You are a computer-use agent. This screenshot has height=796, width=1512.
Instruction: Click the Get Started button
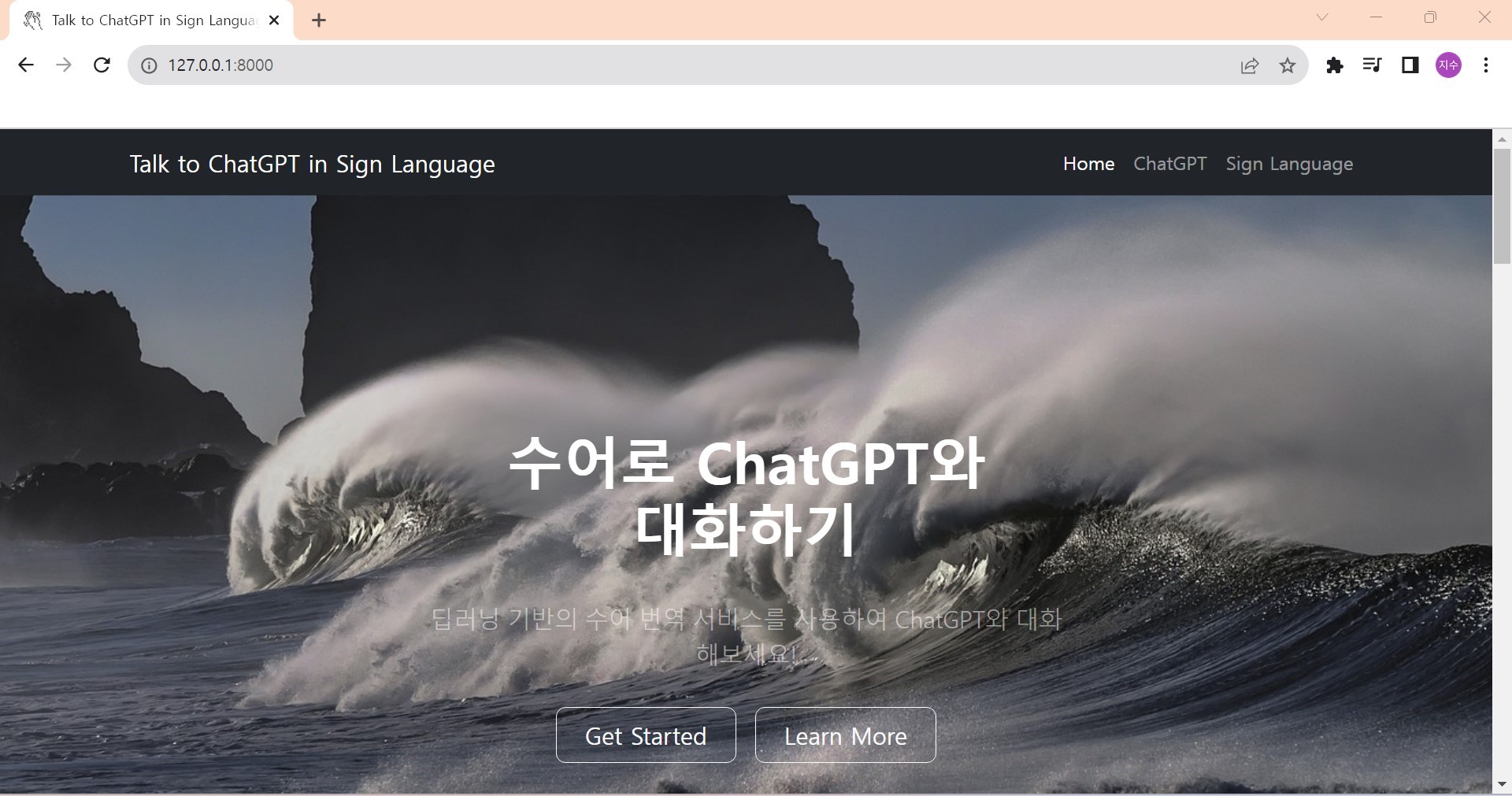pos(646,735)
